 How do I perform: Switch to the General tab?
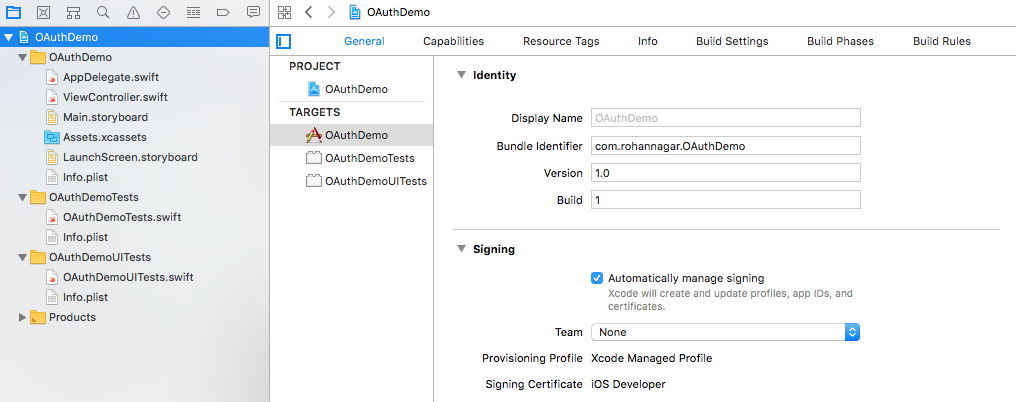pyautogui.click(x=364, y=41)
